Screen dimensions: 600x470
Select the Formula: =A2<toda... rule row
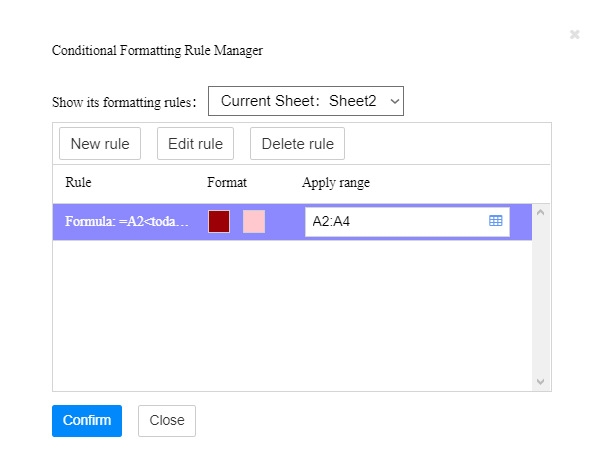[127, 221]
